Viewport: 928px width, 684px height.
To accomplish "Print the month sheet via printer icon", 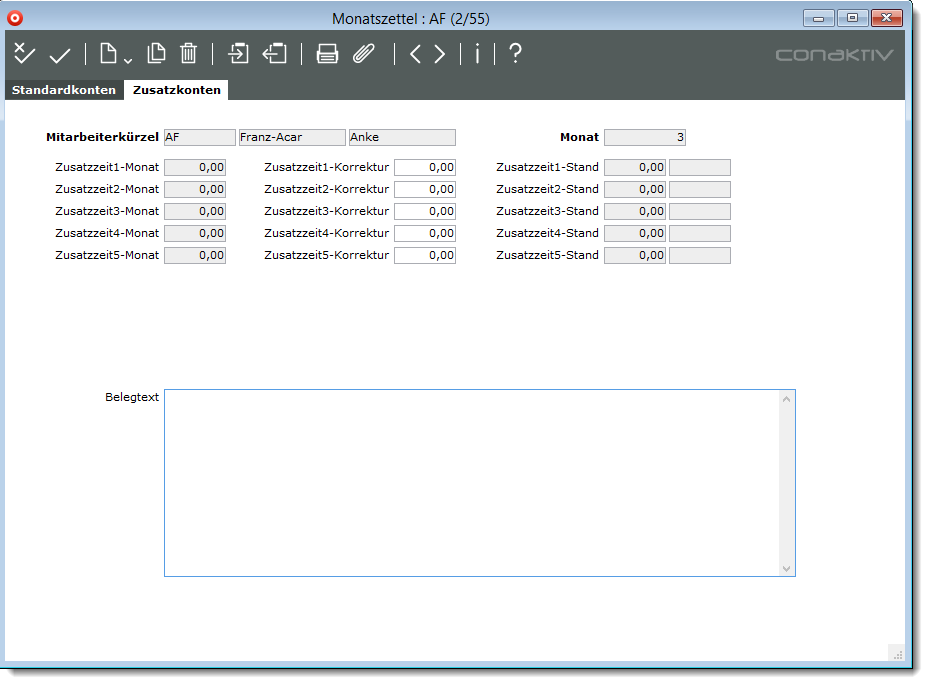I will pos(327,54).
